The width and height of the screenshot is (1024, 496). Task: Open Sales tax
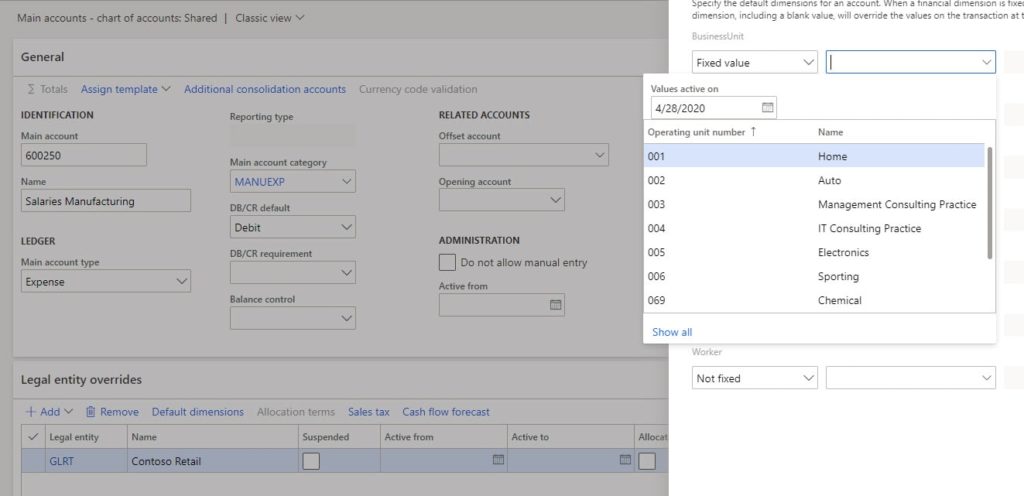(x=368, y=412)
